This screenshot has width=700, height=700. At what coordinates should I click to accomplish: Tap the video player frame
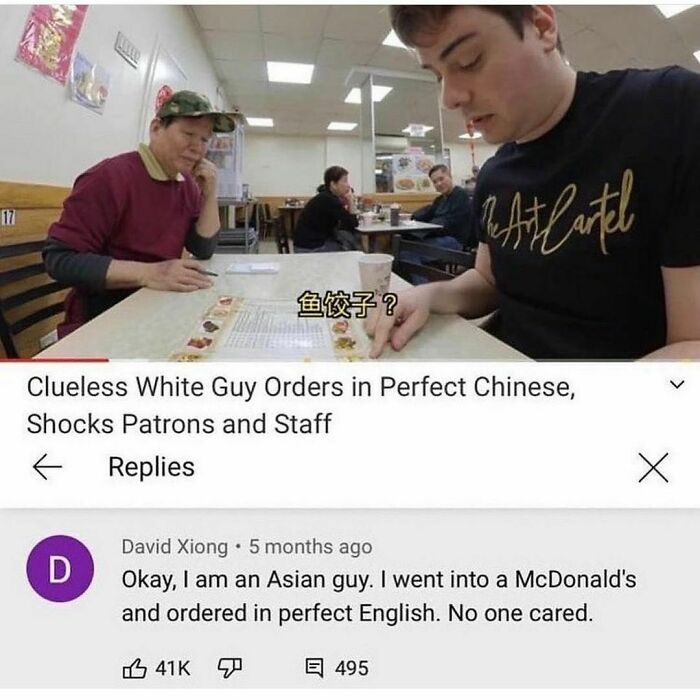[x=350, y=182]
